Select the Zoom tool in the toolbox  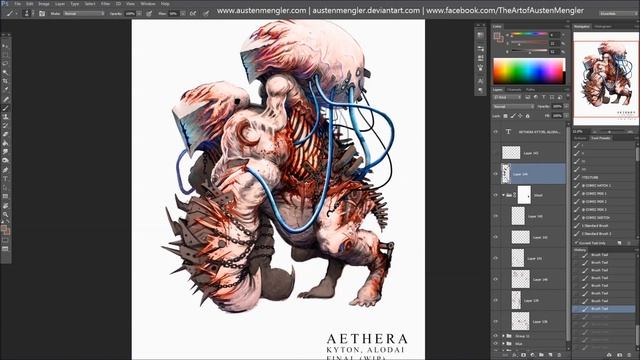click(5, 214)
